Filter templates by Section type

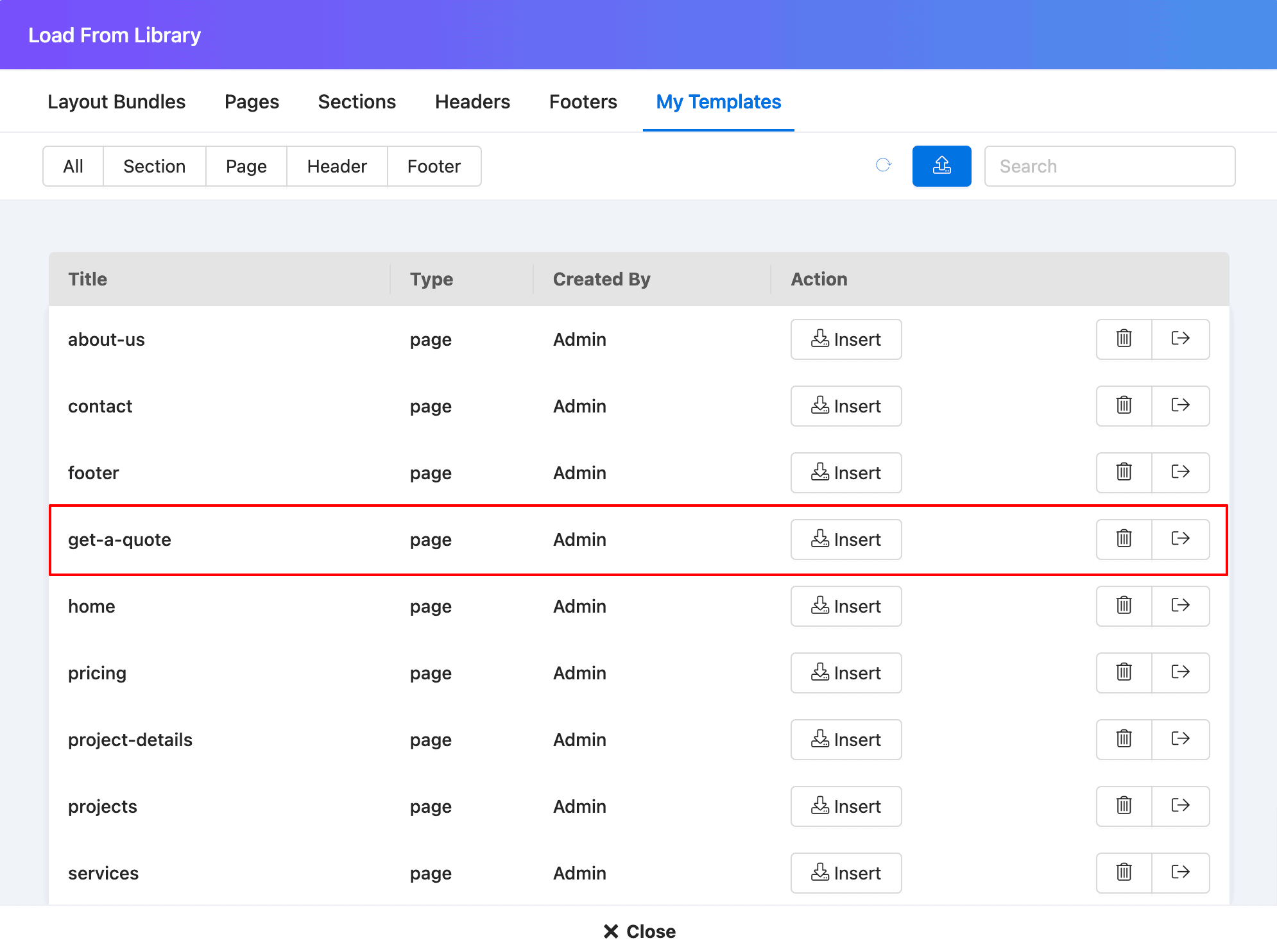point(154,166)
